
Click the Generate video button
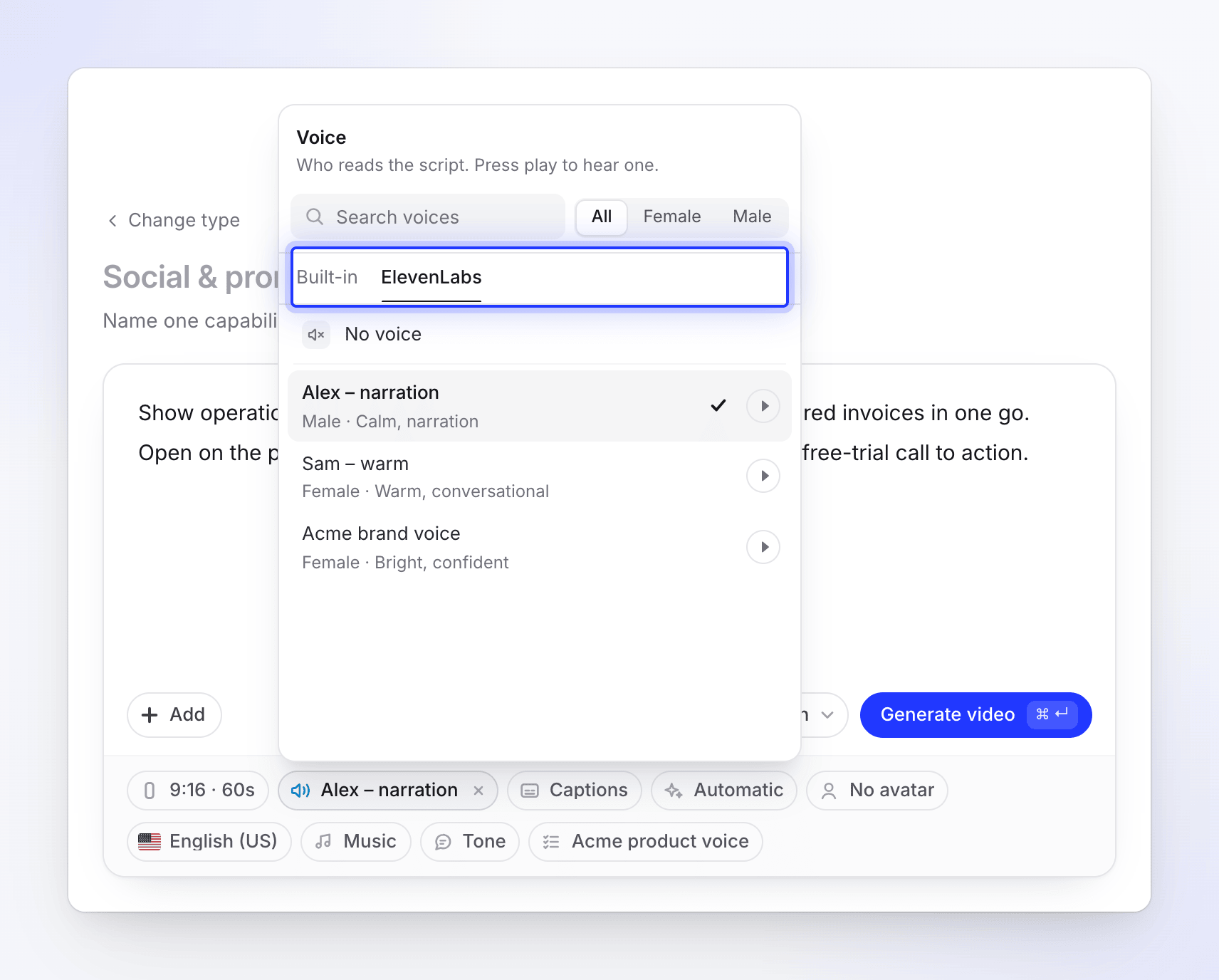[976, 715]
